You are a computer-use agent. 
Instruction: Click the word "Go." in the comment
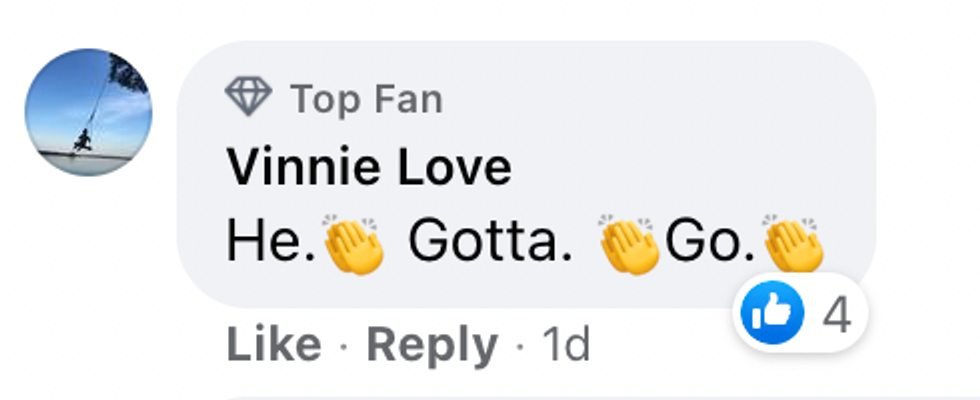click(708, 243)
